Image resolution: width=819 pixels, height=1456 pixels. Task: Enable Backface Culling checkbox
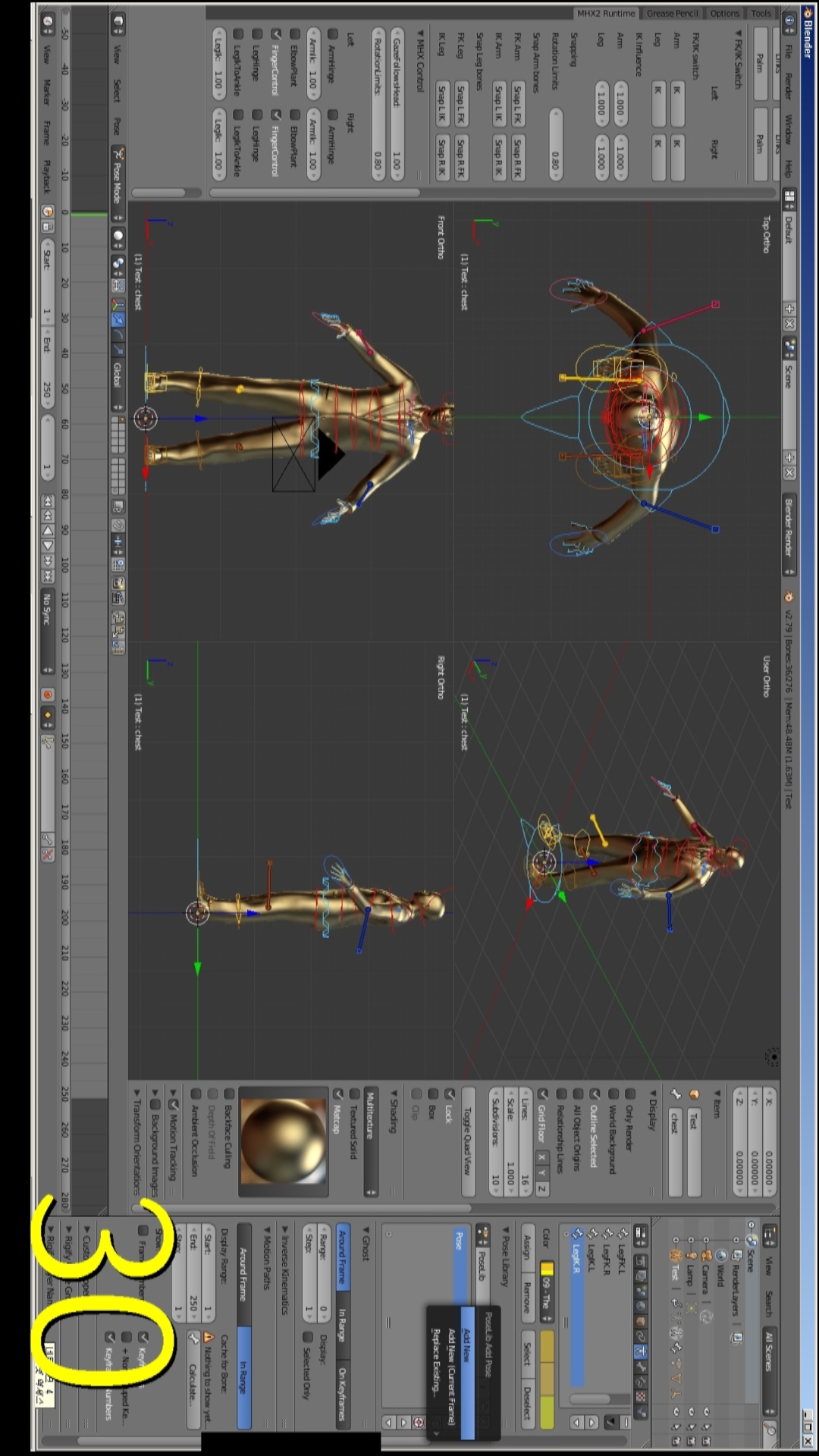pyautogui.click(x=230, y=1094)
